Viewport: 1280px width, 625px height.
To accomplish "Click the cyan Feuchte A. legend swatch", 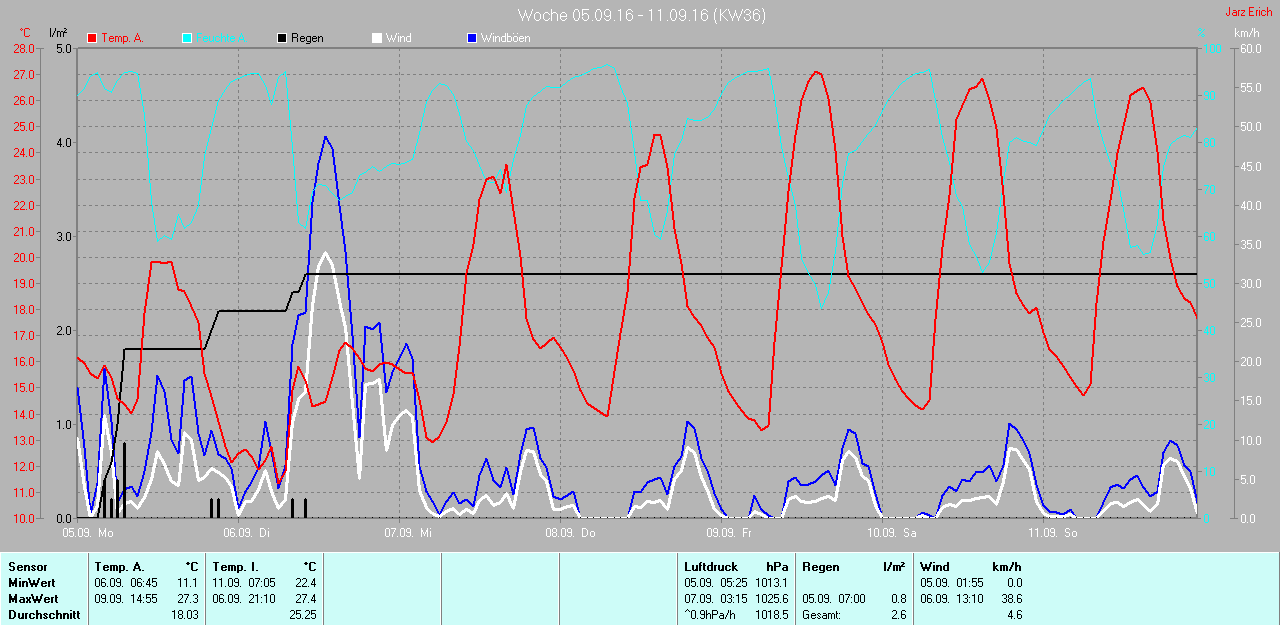I will 187,38.
